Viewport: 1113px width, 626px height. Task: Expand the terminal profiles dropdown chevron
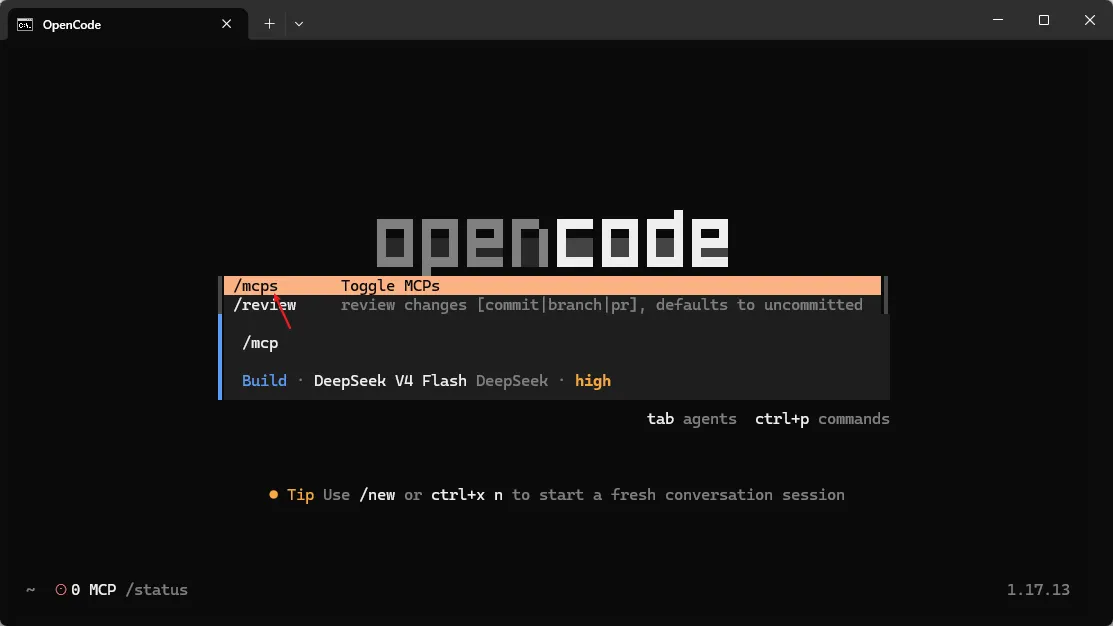pos(299,24)
